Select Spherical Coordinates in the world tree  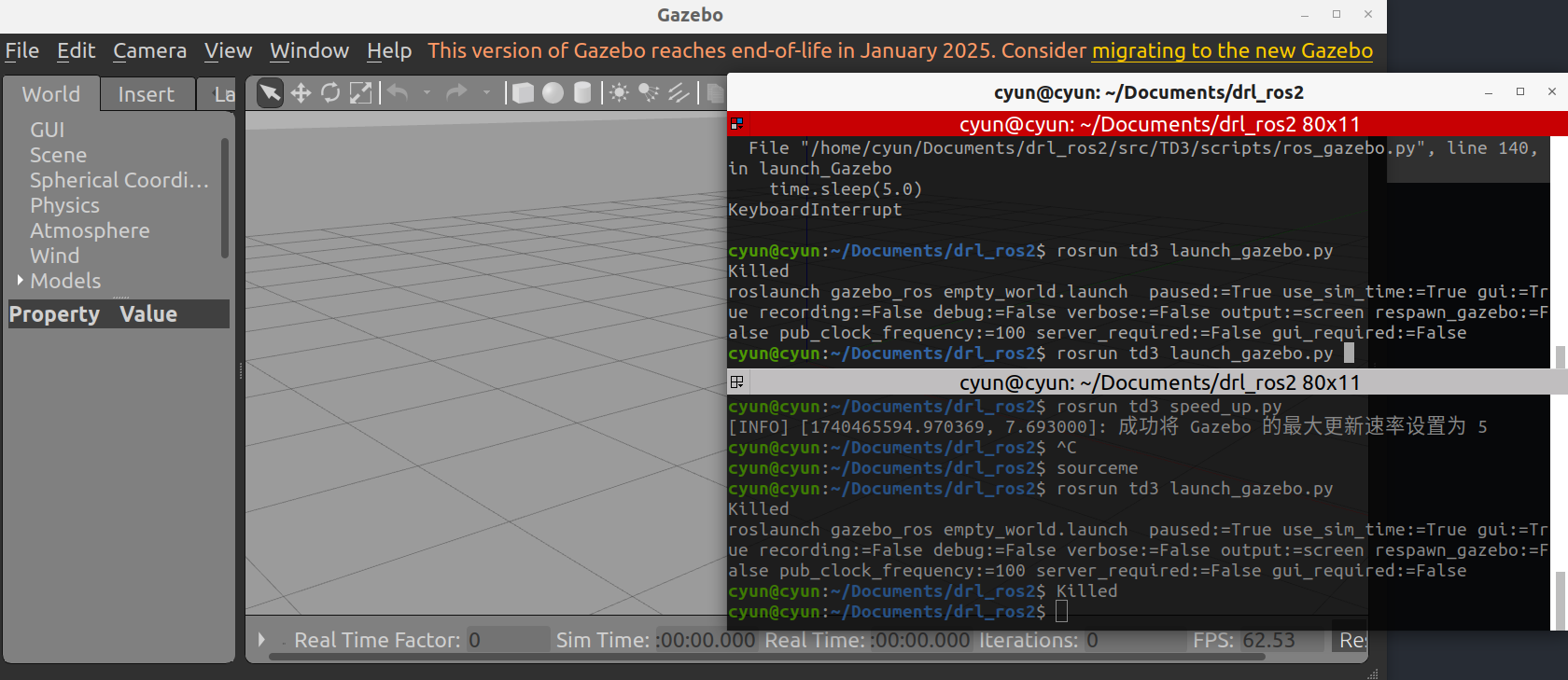[x=119, y=180]
